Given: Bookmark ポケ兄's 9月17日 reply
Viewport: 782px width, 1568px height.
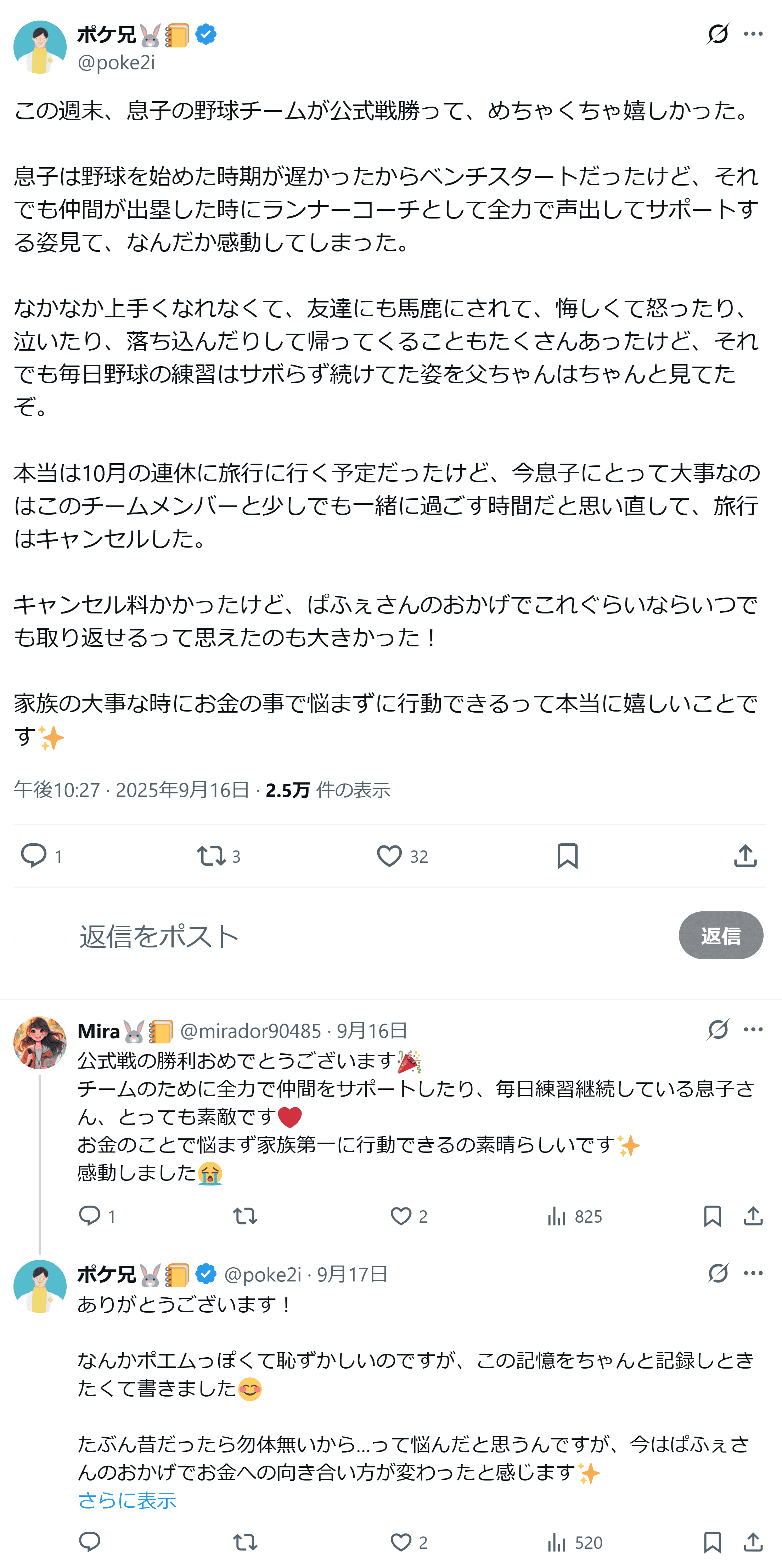Looking at the screenshot, I should pos(712,1542).
